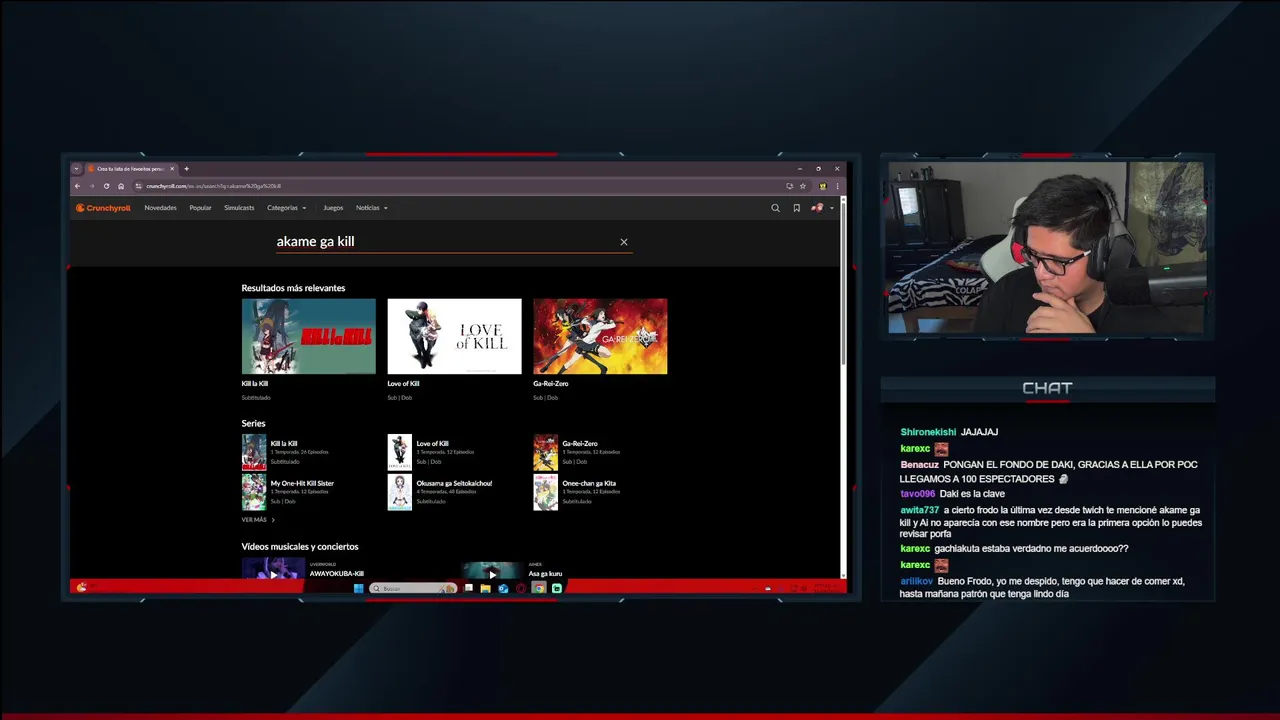Click the install app icon in address bar
This screenshot has width=1280, height=720.
pos(789,186)
